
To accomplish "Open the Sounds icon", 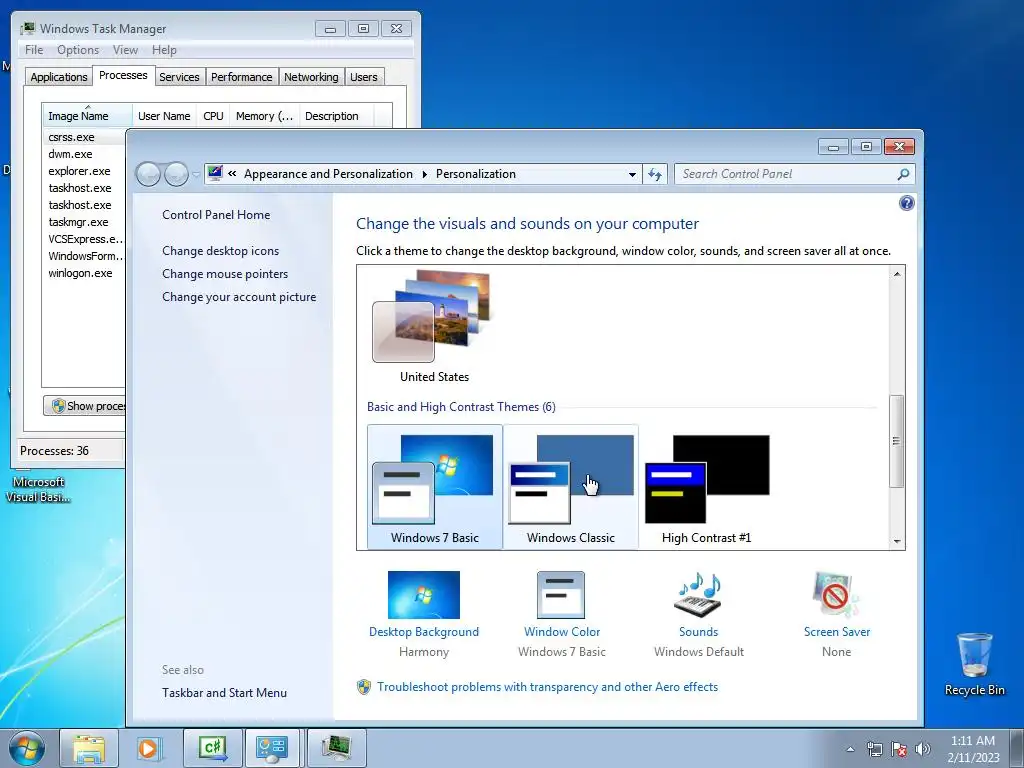I will tap(698, 595).
